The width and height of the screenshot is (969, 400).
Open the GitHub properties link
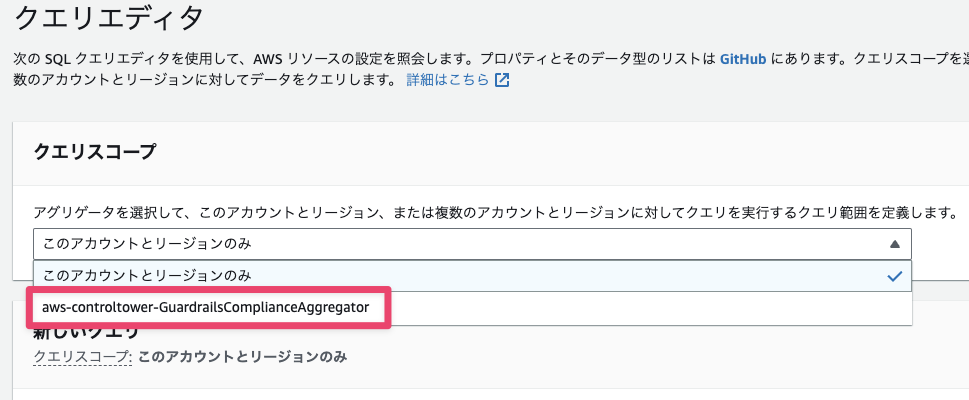tap(743, 59)
